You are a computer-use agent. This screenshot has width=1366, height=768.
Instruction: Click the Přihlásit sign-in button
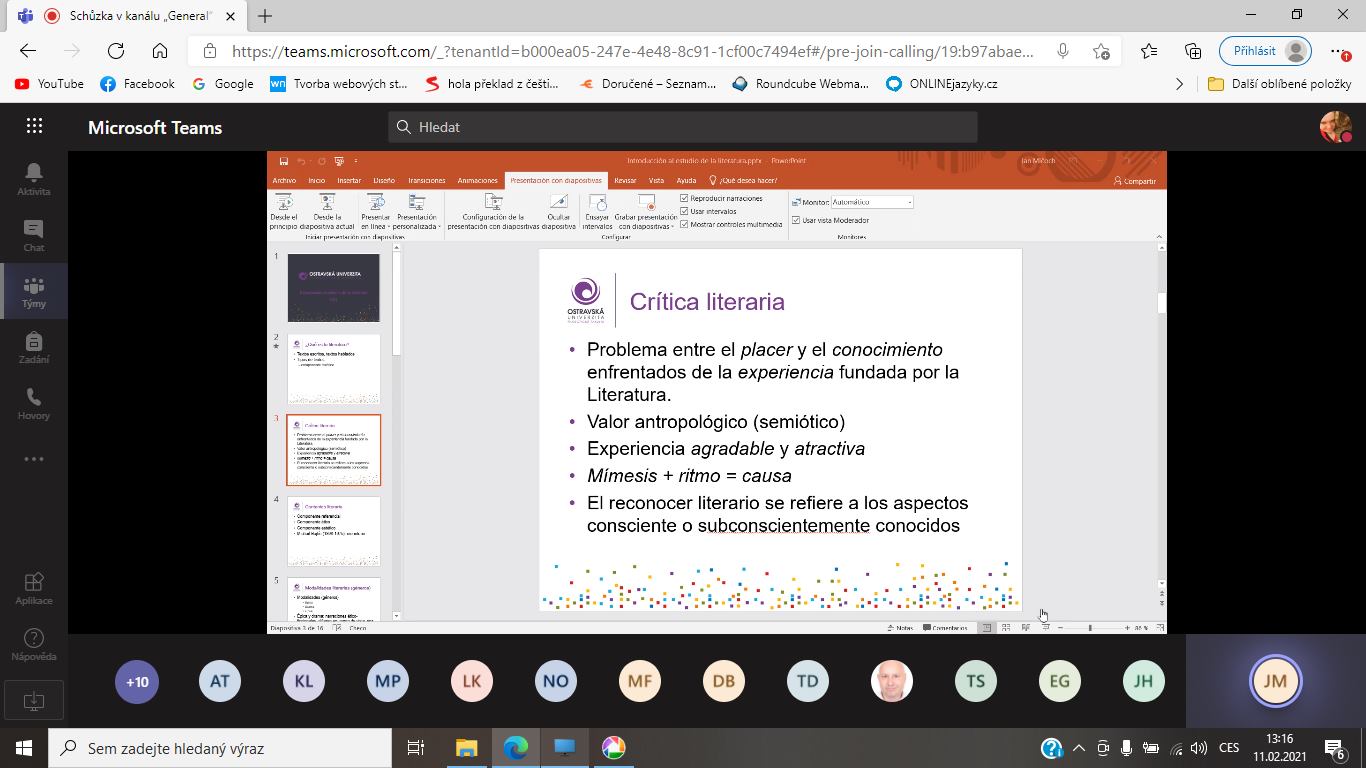coord(1265,51)
